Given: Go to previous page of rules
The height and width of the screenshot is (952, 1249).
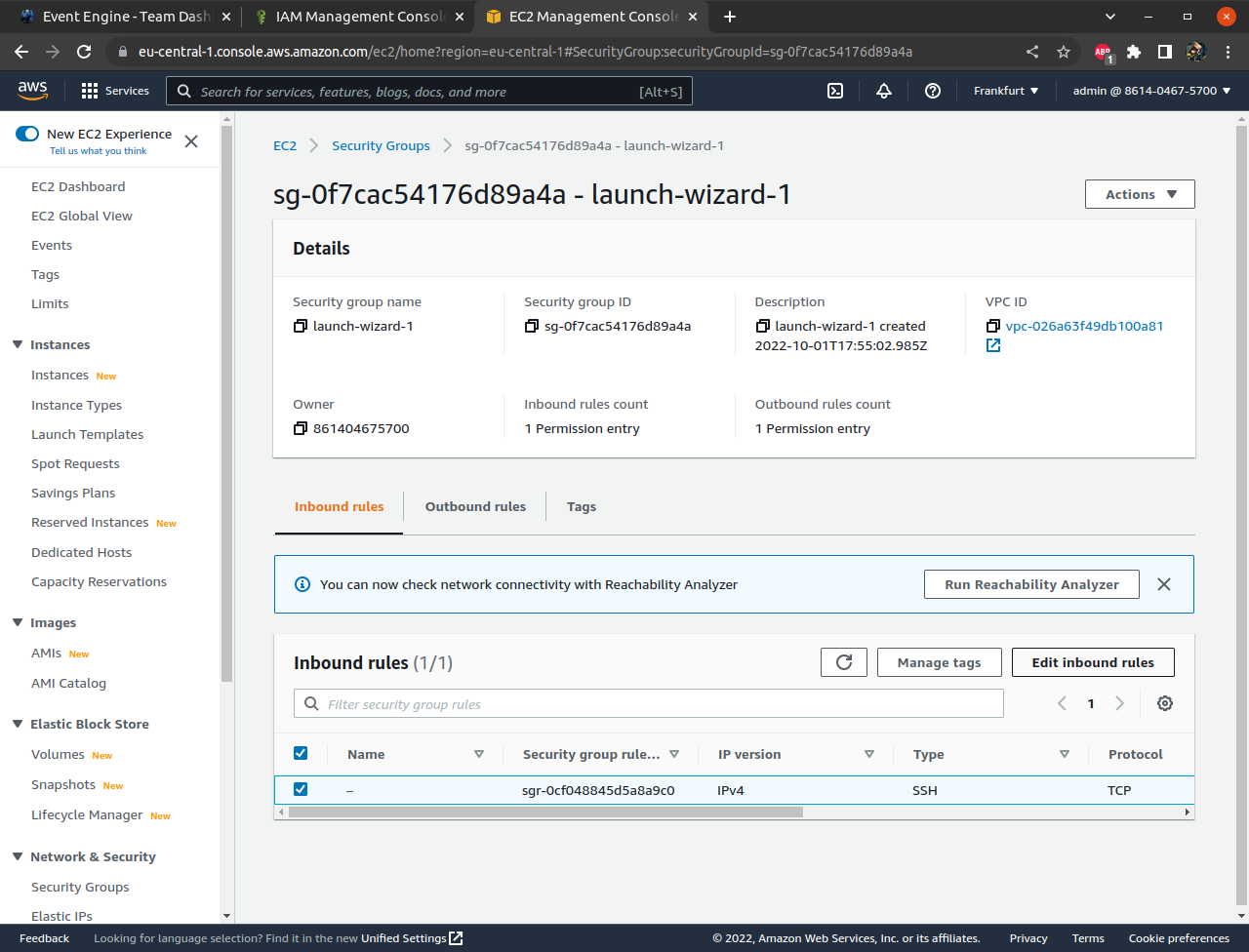Looking at the screenshot, I should 1062,703.
